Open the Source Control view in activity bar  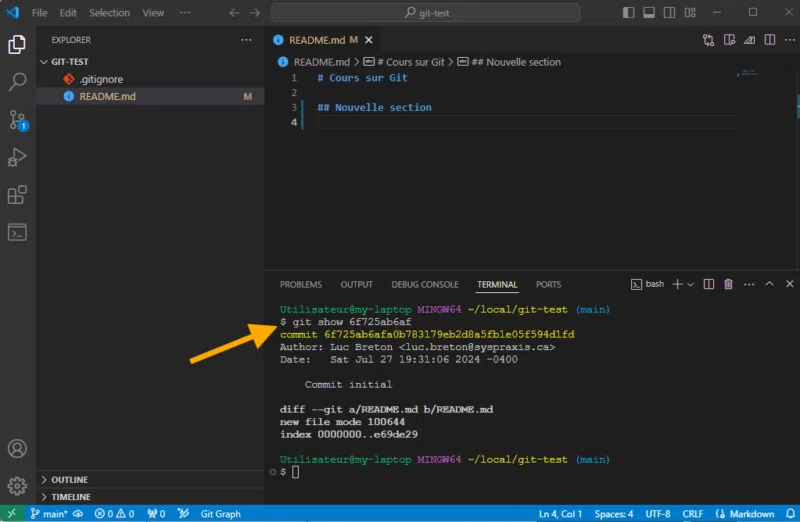(x=17, y=120)
